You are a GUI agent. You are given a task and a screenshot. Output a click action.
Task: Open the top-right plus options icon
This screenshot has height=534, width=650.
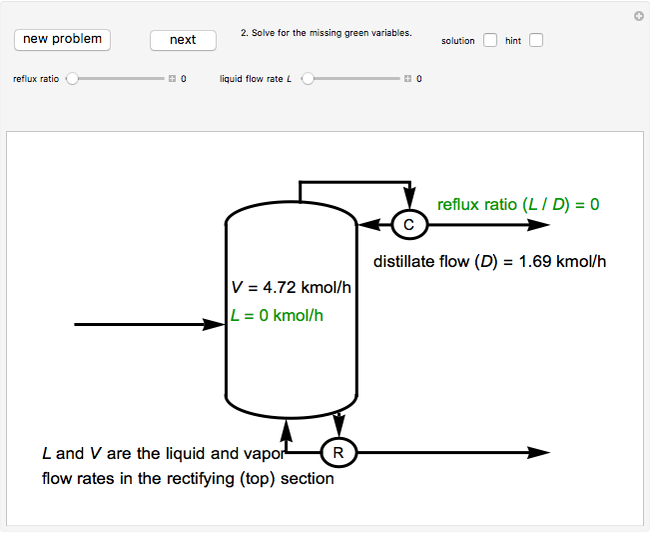click(638, 16)
